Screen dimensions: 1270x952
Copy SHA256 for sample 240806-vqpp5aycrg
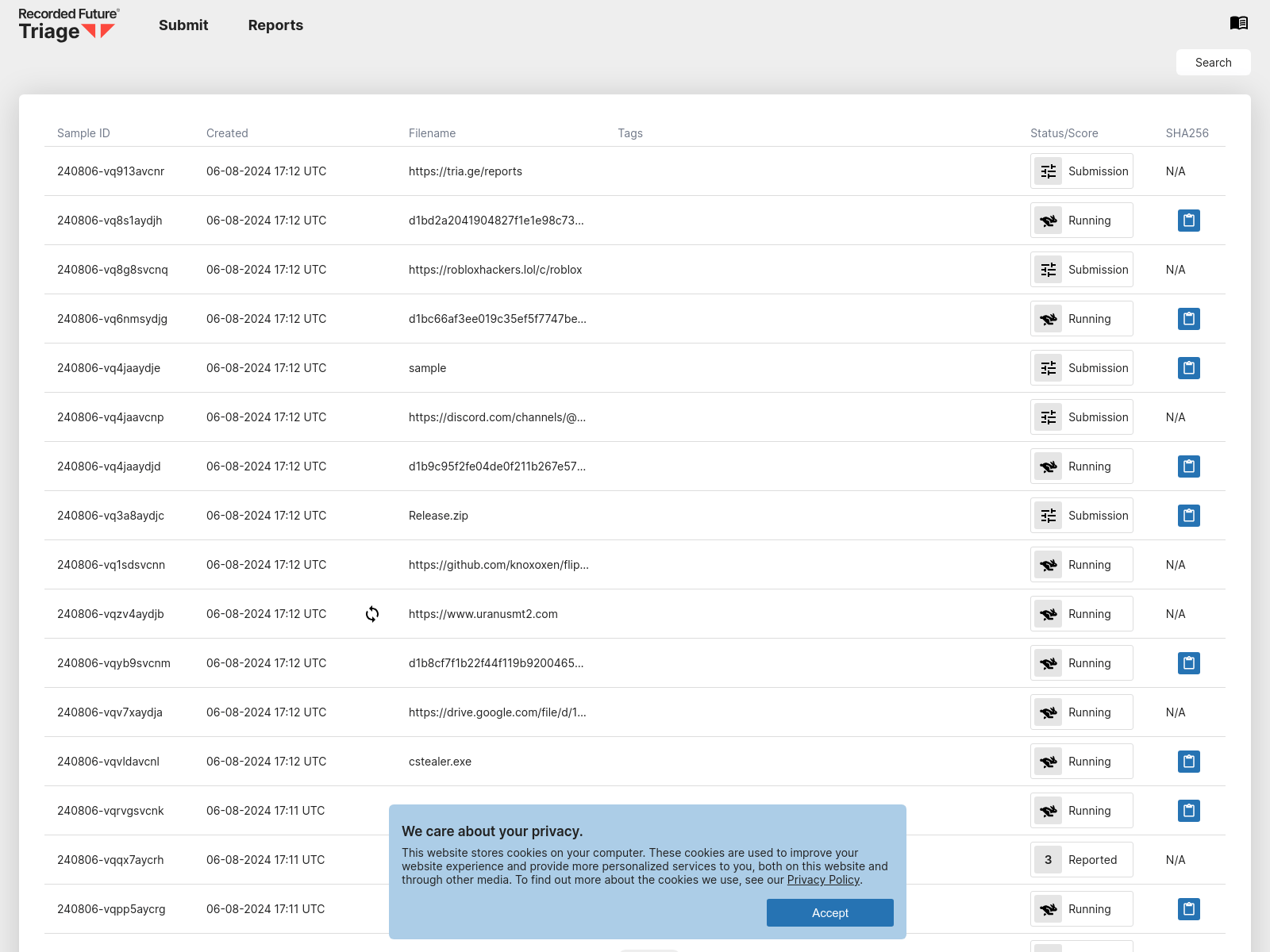point(1188,909)
